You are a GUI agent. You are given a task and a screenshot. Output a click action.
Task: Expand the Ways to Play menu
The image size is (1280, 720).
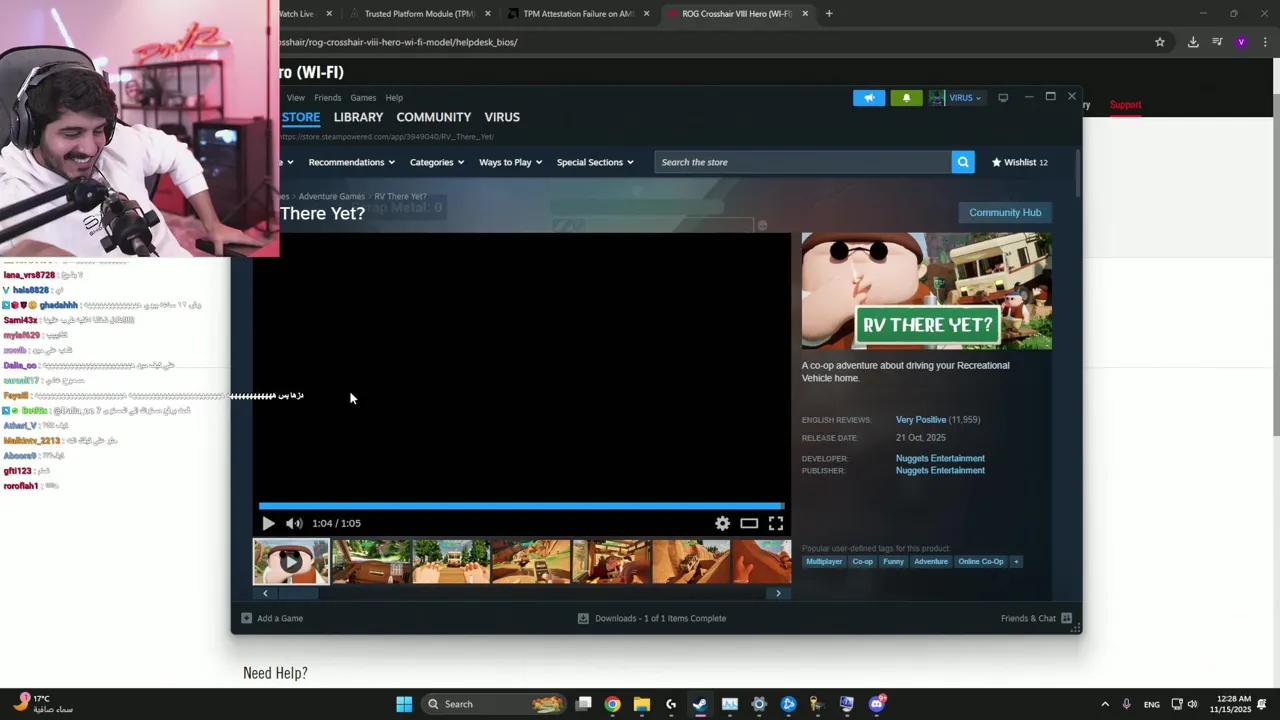point(510,162)
